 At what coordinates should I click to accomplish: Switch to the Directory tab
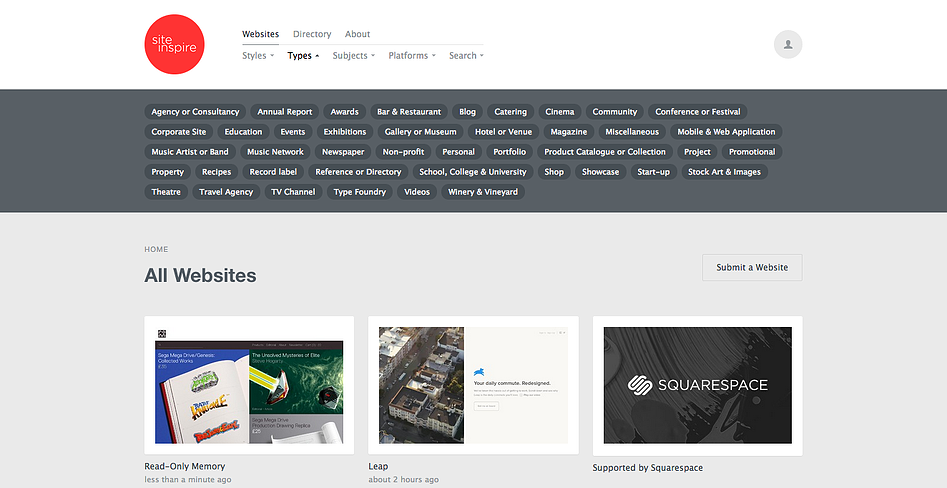coord(312,34)
